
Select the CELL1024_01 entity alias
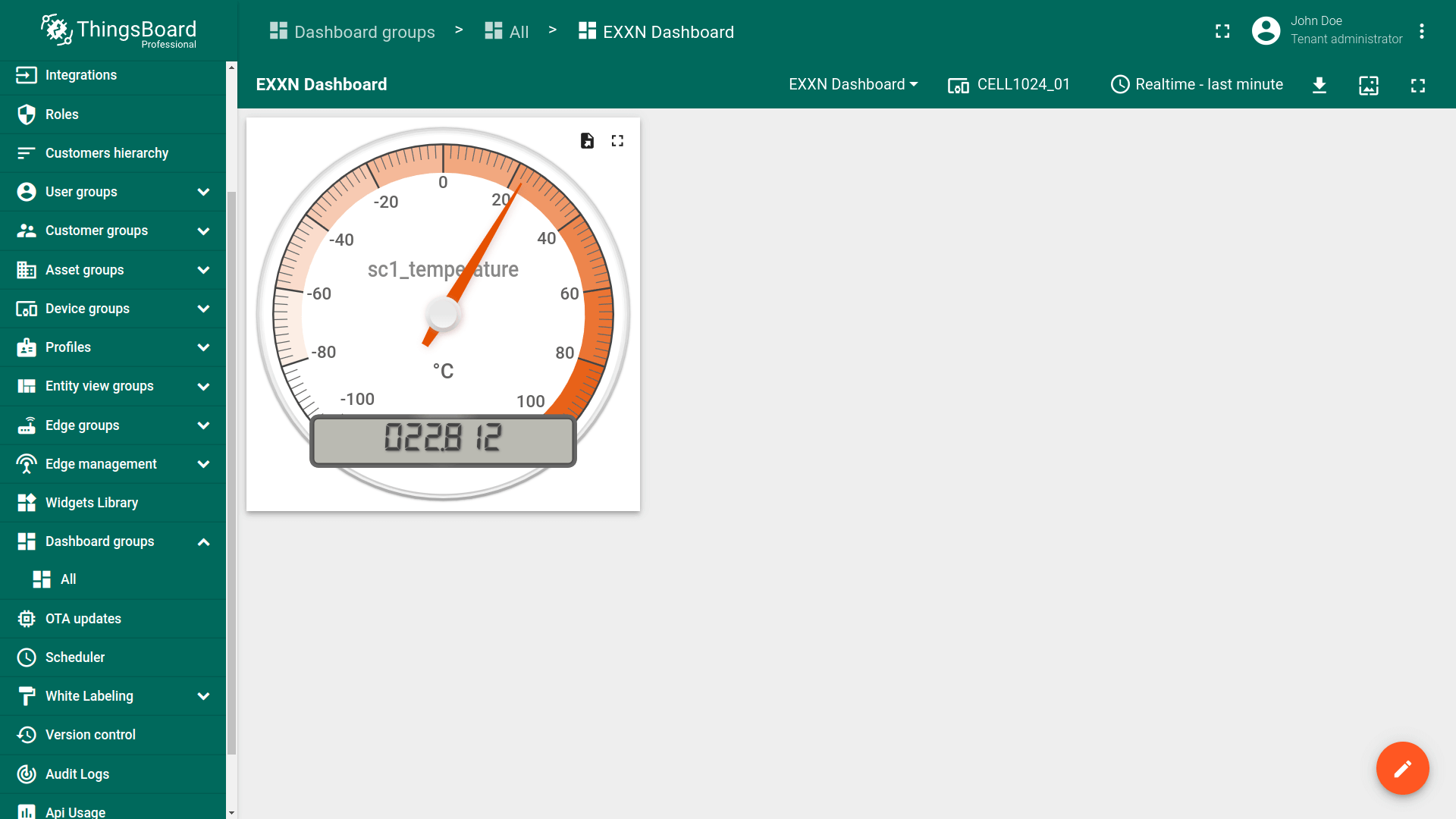[x=1009, y=85]
